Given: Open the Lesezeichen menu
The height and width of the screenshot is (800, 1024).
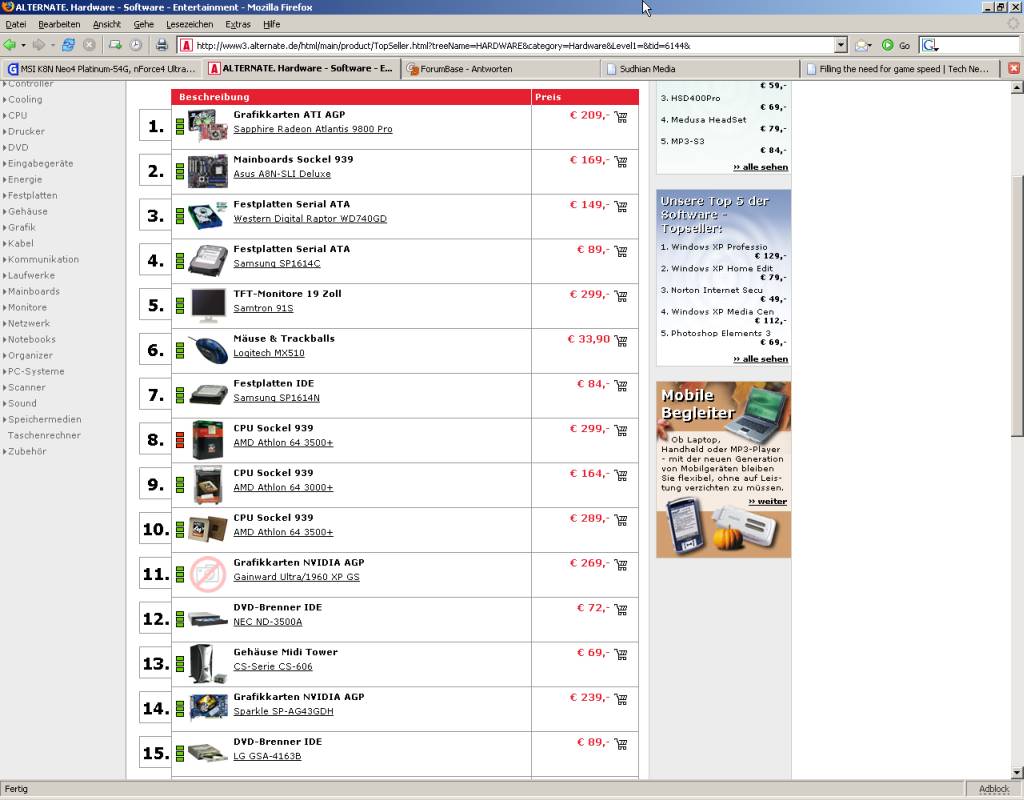Looking at the screenshot, I should point(189,24).
